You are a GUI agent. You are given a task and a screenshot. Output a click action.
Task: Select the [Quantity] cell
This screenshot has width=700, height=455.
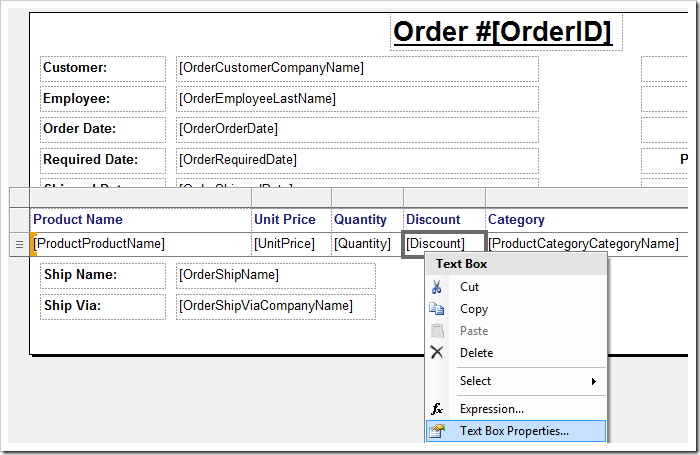tap(367, 244)
